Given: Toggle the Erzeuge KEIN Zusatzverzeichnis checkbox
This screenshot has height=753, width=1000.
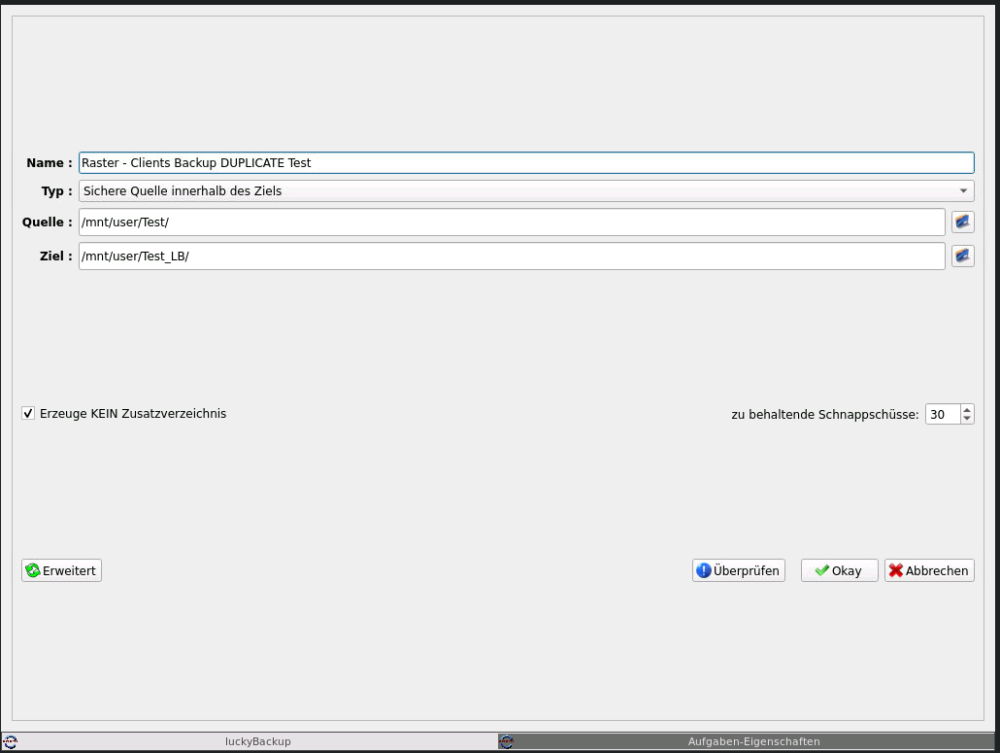Looking at the screenshot, I should pos(28,413).
